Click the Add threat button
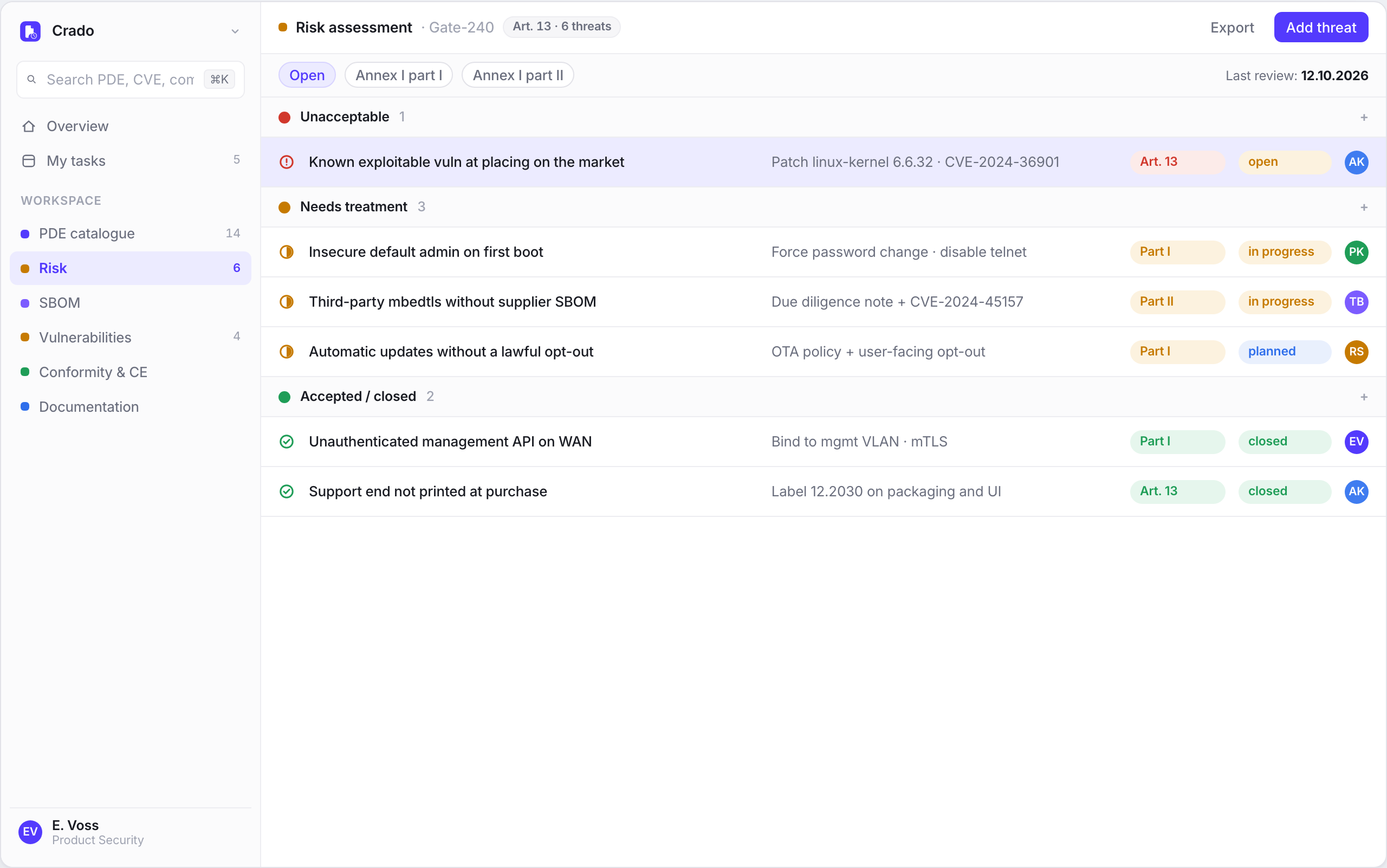This screenshot has width=1387, height=868. coord(1321,28)
